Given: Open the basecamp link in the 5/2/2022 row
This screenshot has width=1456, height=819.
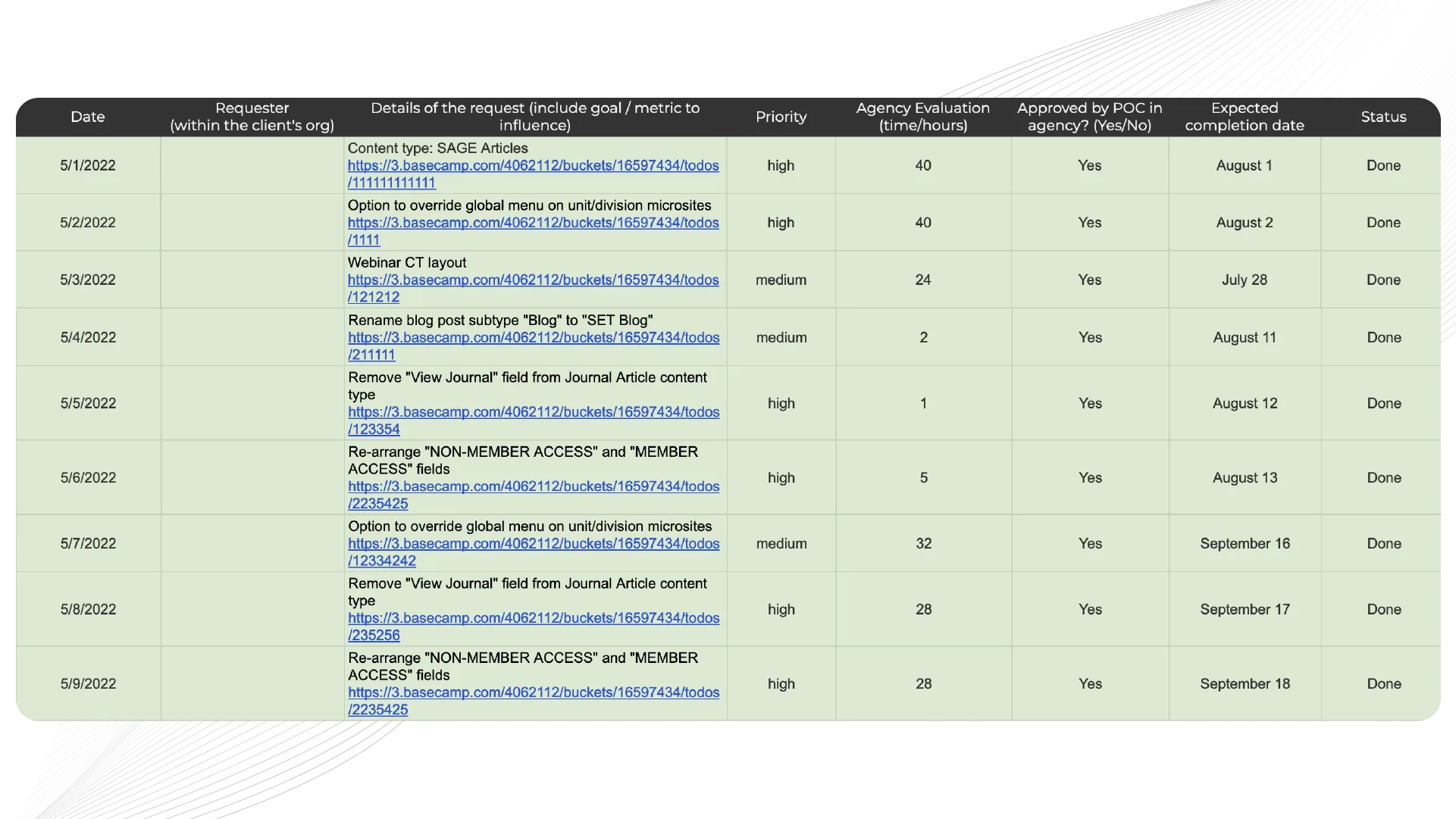Looking at the screenshot, I should pyautogui.click(x=533, y=231).
